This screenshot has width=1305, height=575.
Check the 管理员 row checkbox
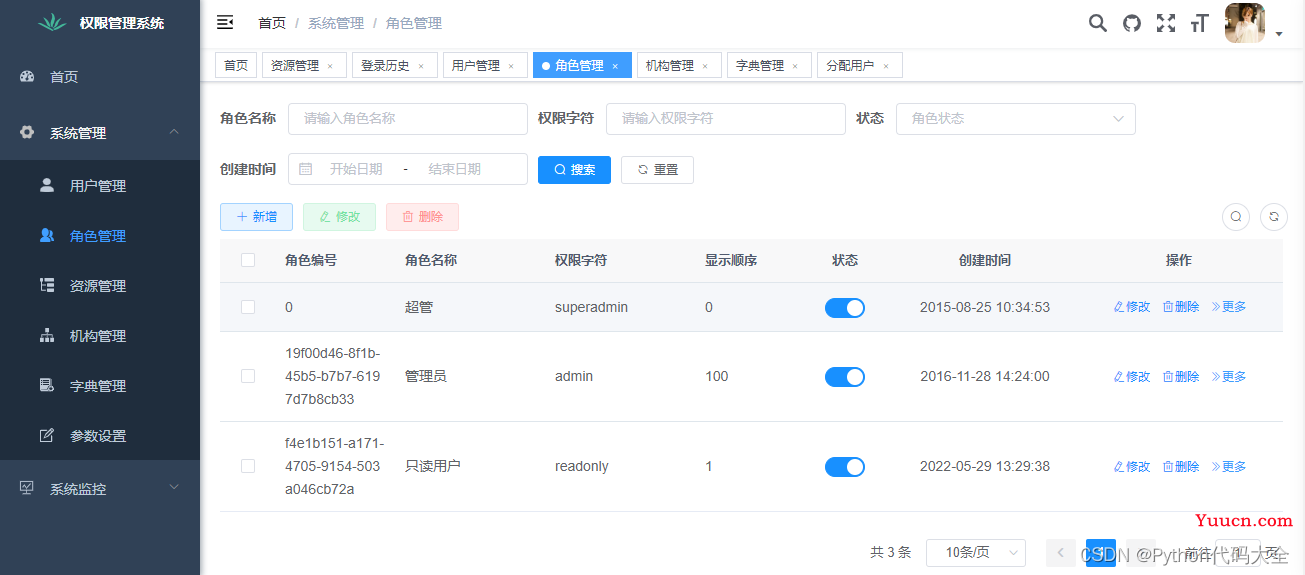coord(248,376)
